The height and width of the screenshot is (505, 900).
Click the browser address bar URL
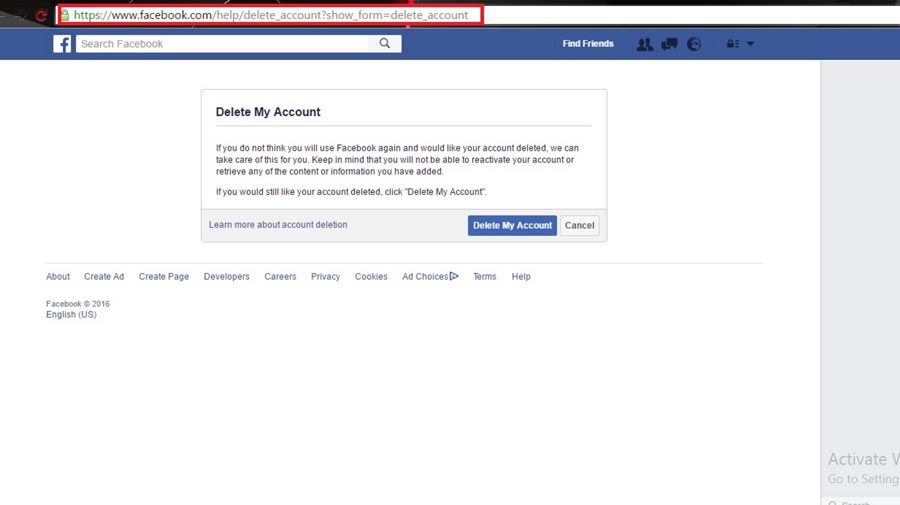pyautogui.click(x=270, y=16)
